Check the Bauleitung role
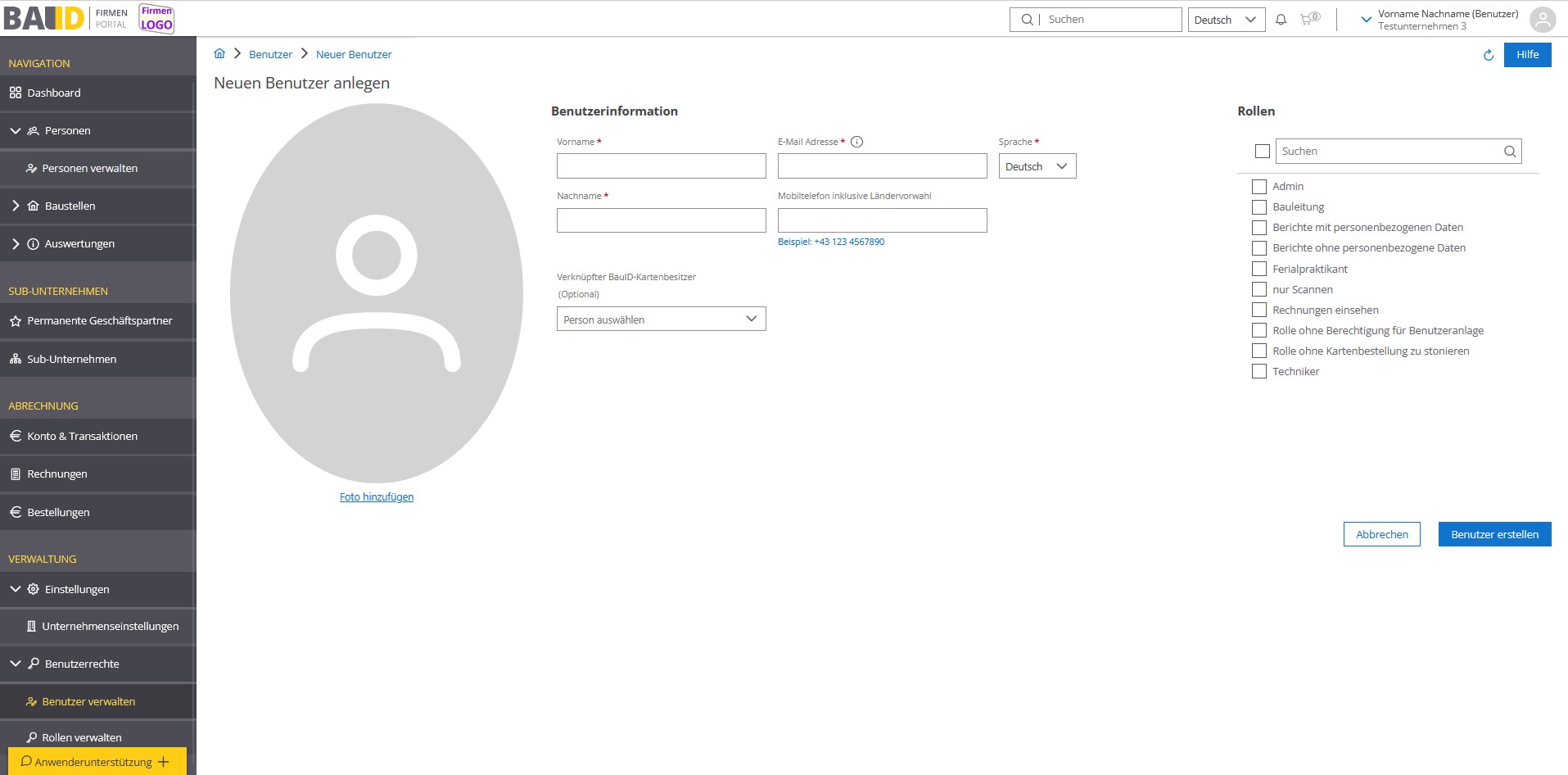Viewport: 1568px width, 775px height. point(1259,207)
